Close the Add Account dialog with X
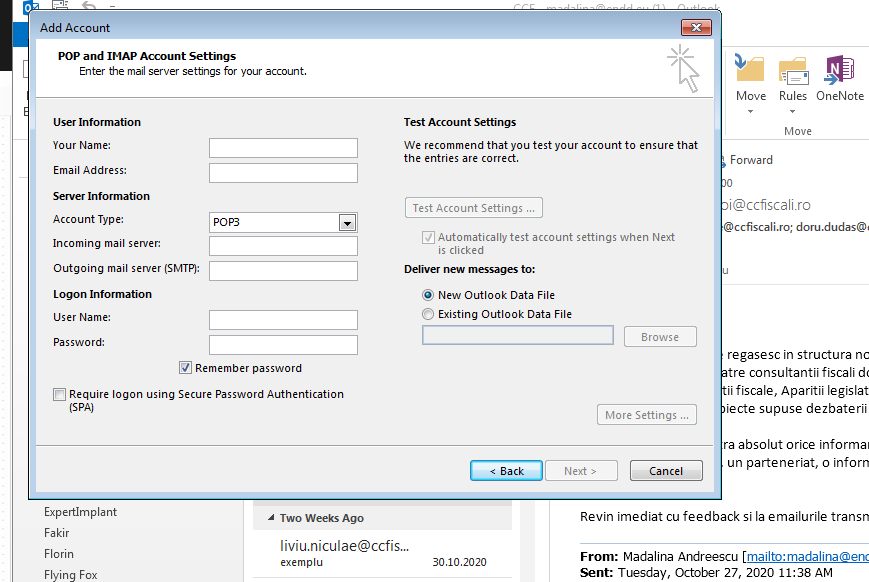 pyautogui.click(x=695, y=27)
